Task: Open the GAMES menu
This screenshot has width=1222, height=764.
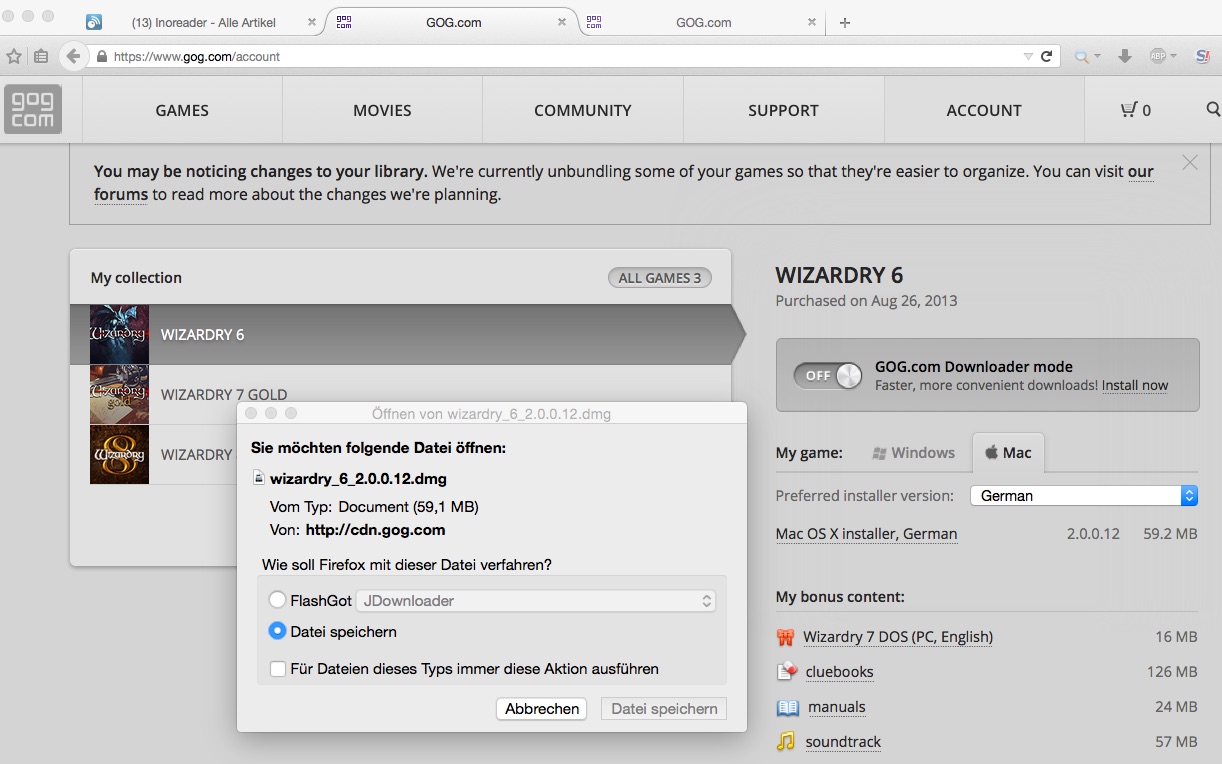Action: pos(182,110)
